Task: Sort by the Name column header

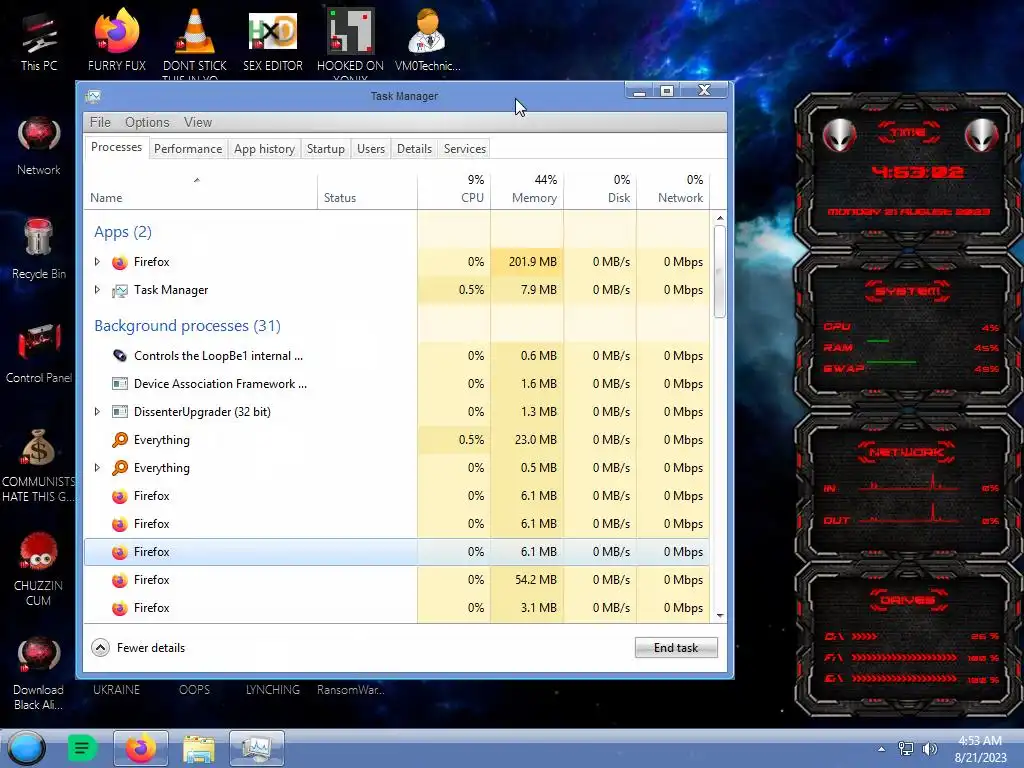Action: pyautogui.click(x=200, y=191)
